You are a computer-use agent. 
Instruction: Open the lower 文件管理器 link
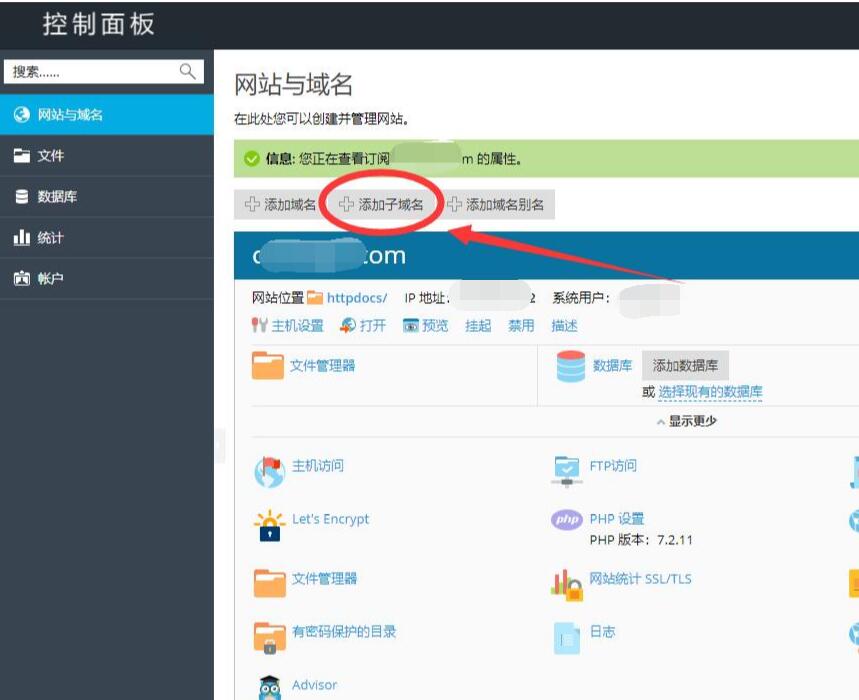point(324,578)
